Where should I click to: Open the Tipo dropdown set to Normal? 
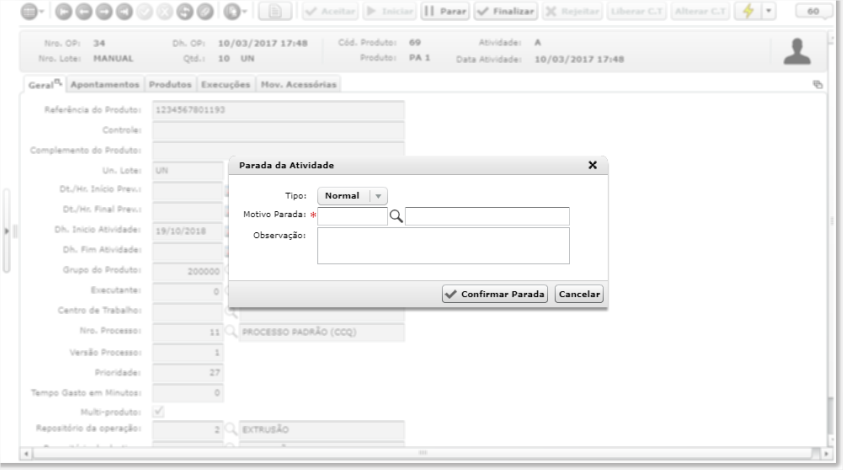(352, 196)
